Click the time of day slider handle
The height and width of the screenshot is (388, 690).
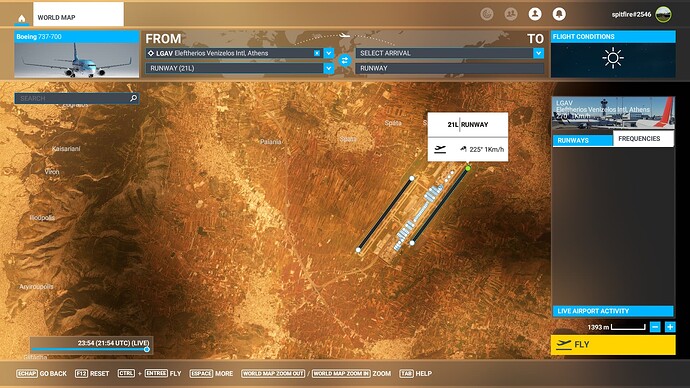(147, 349)
